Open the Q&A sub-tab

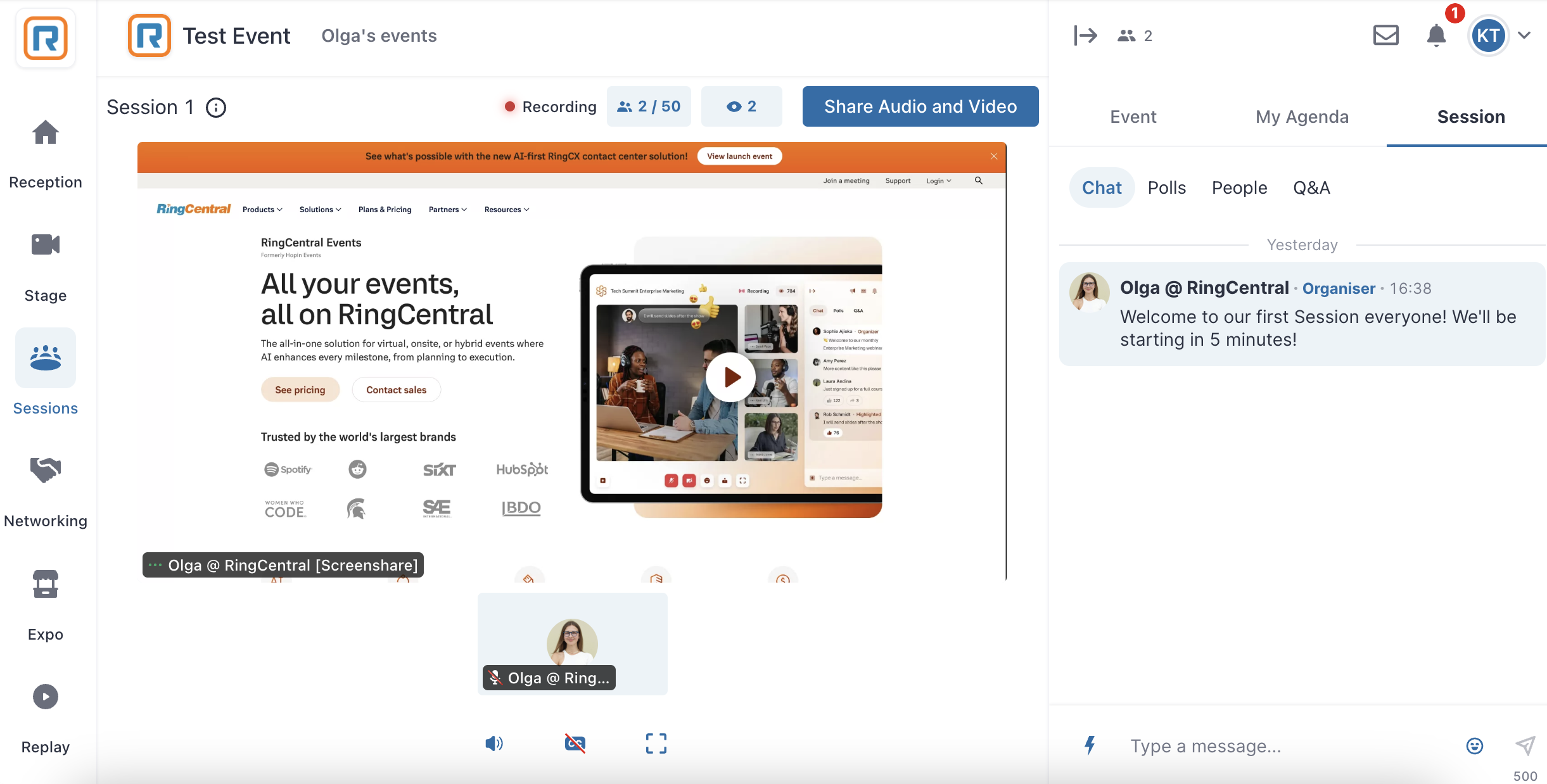pyautogui.click(x=1311, y=187)
